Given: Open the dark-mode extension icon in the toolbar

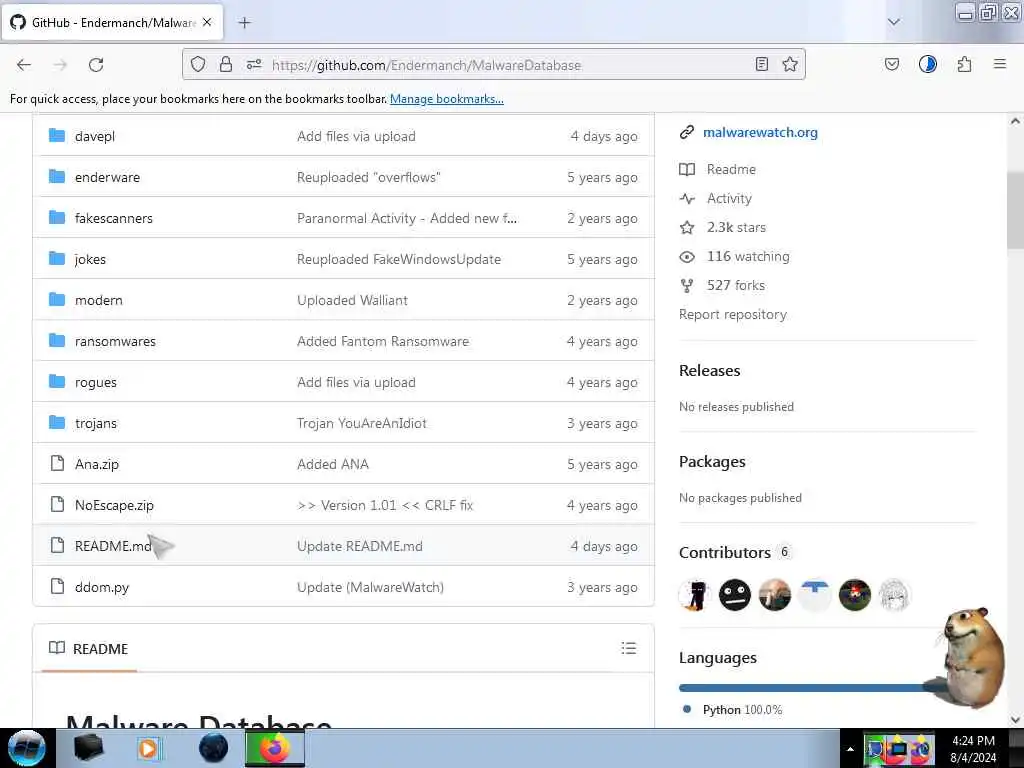Looking at the screenshot, I should pyautogui.click(x=928, y=64).
